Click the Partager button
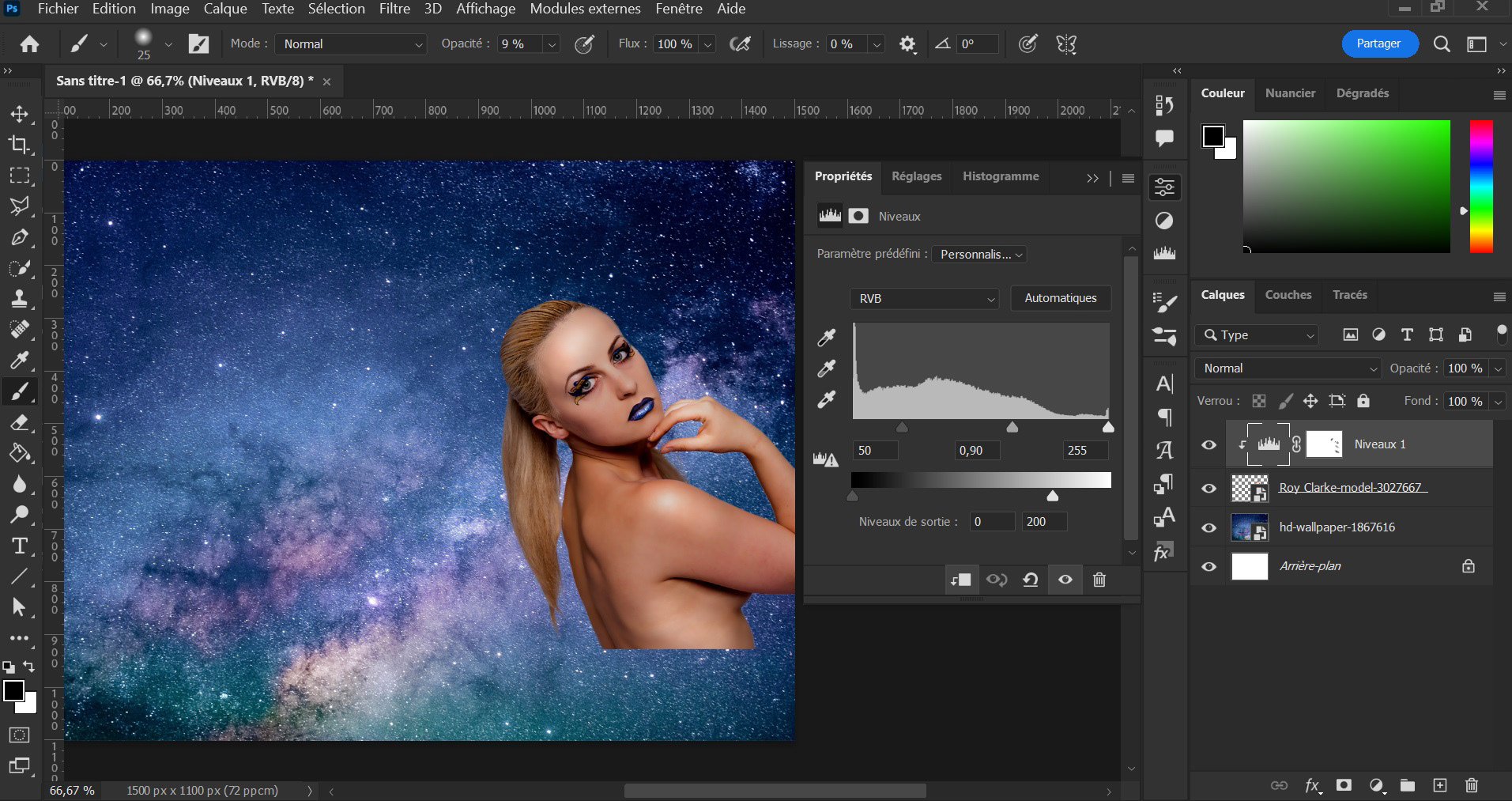Viewport: 1512px width, 801px height. (x=1379, y=44)
